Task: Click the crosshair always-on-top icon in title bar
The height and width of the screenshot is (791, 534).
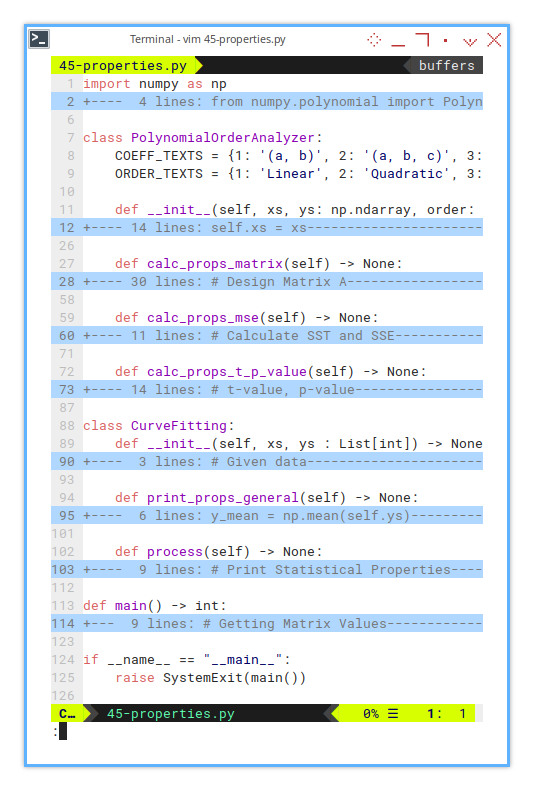Action: [374, 40]
